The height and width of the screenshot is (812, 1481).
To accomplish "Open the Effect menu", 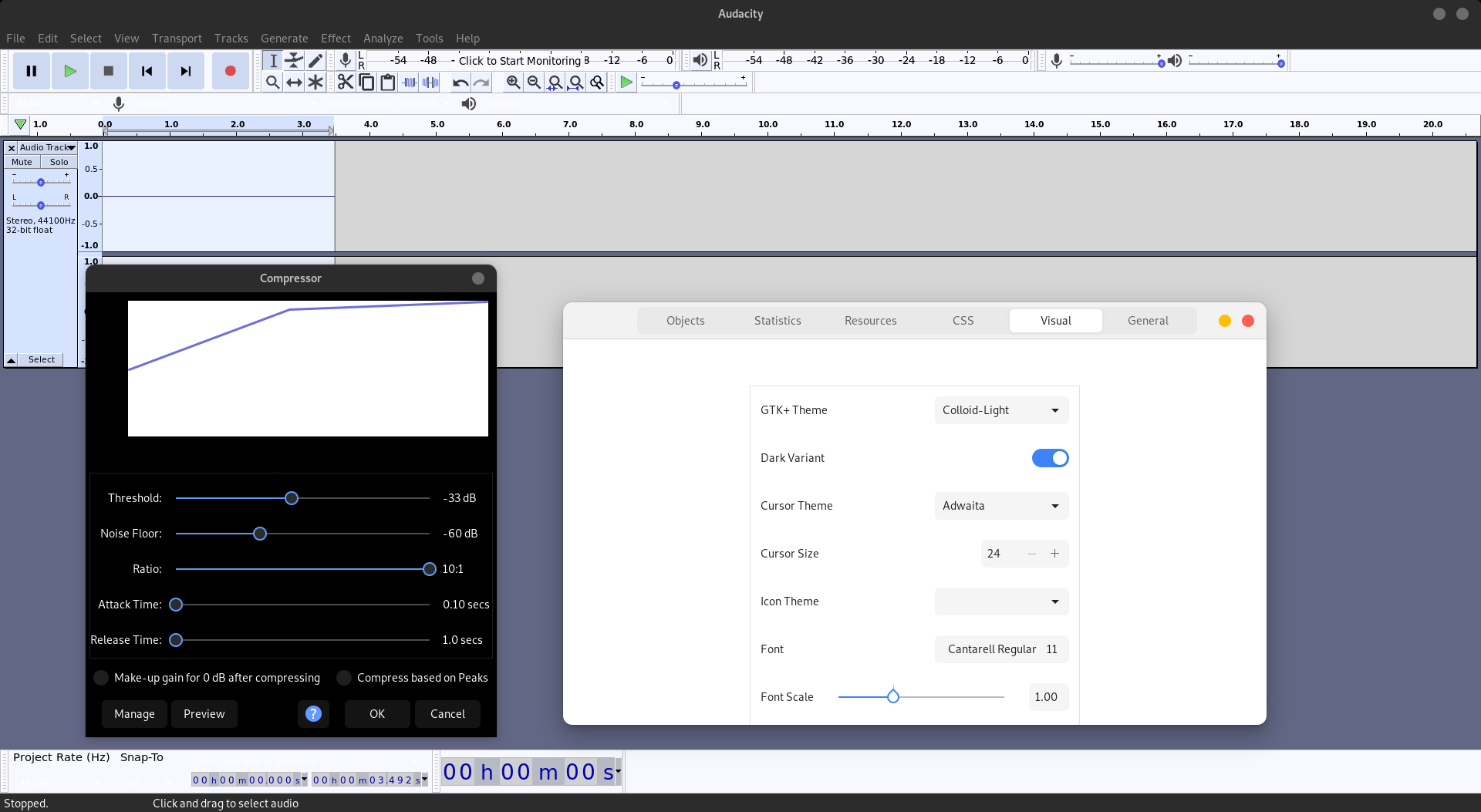I will pos(336,38).
